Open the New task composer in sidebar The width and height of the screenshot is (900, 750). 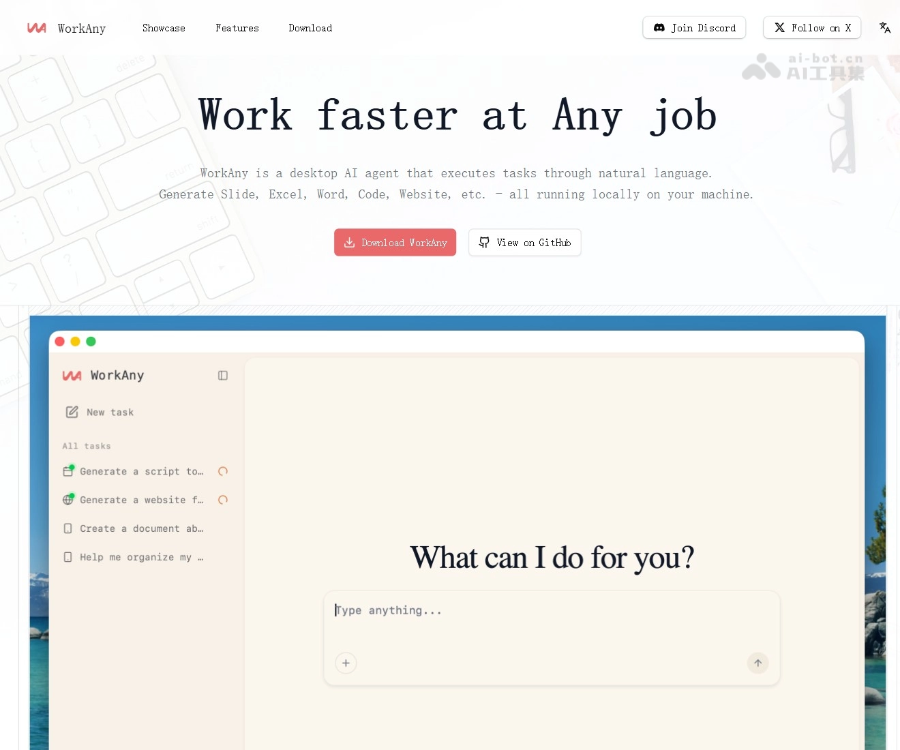point(100,411)
